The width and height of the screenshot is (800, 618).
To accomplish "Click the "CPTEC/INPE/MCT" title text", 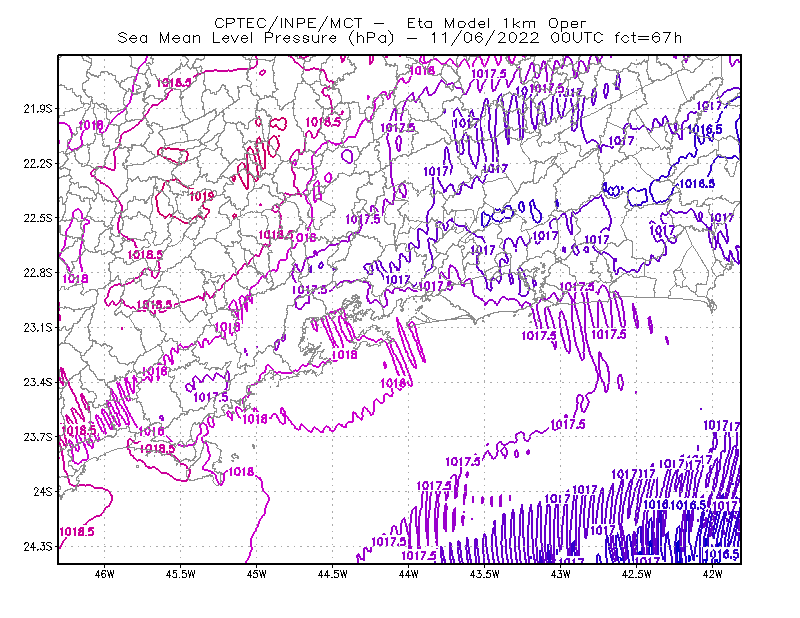I will (288, 23).
